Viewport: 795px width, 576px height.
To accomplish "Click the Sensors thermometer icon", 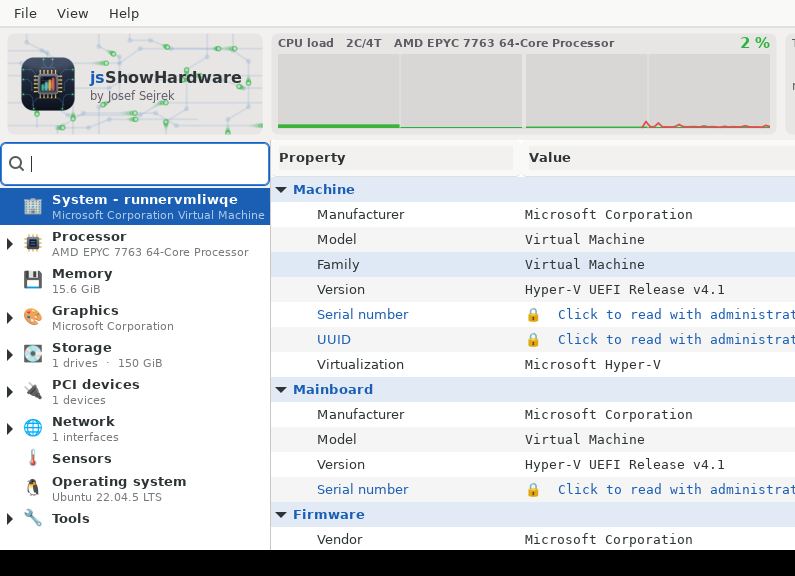I will pyautogui.click(x=33, y=458).
